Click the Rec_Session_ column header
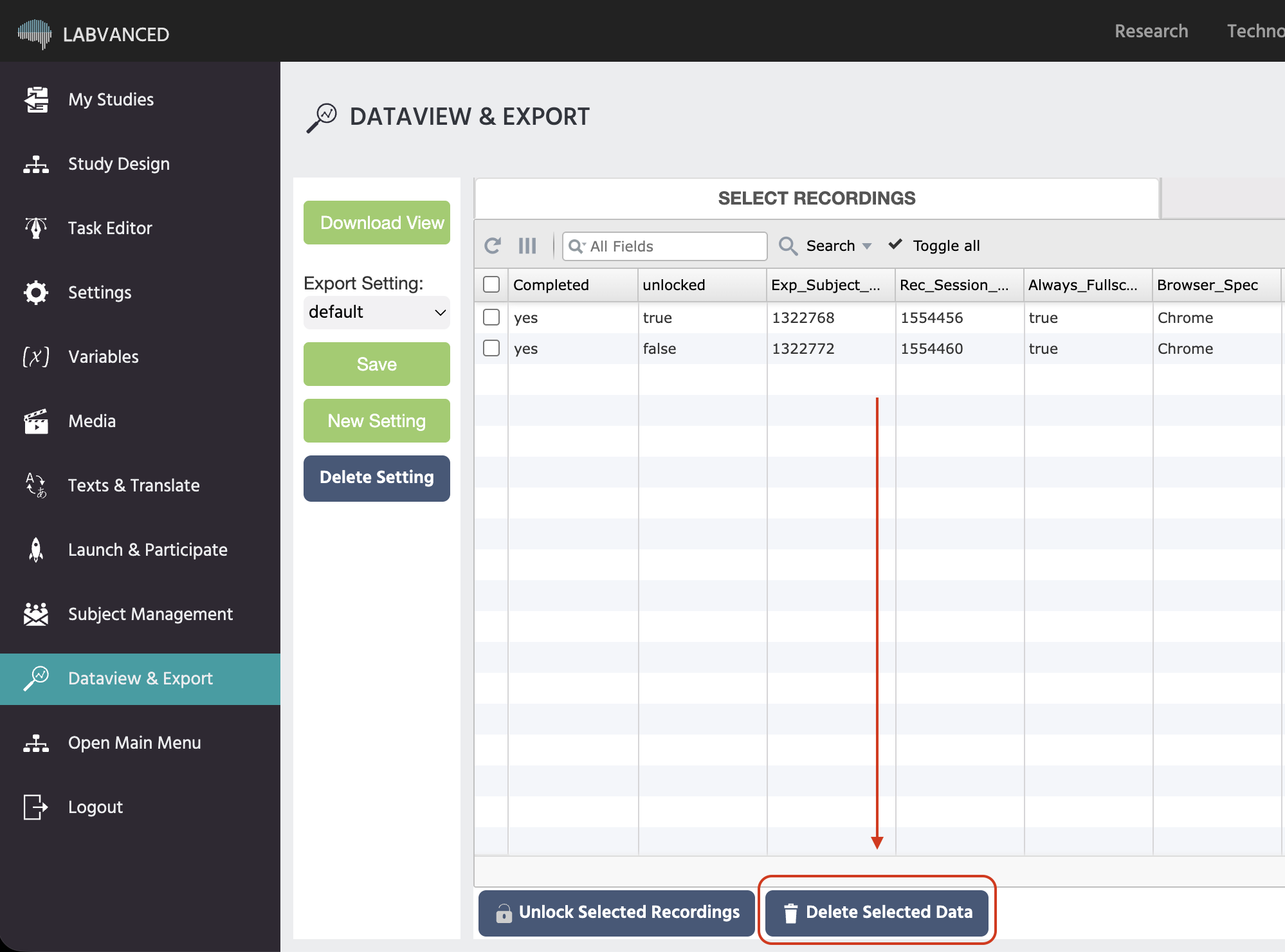The height and width of the screenshot is (952, 1285). (x=960, y=285)
